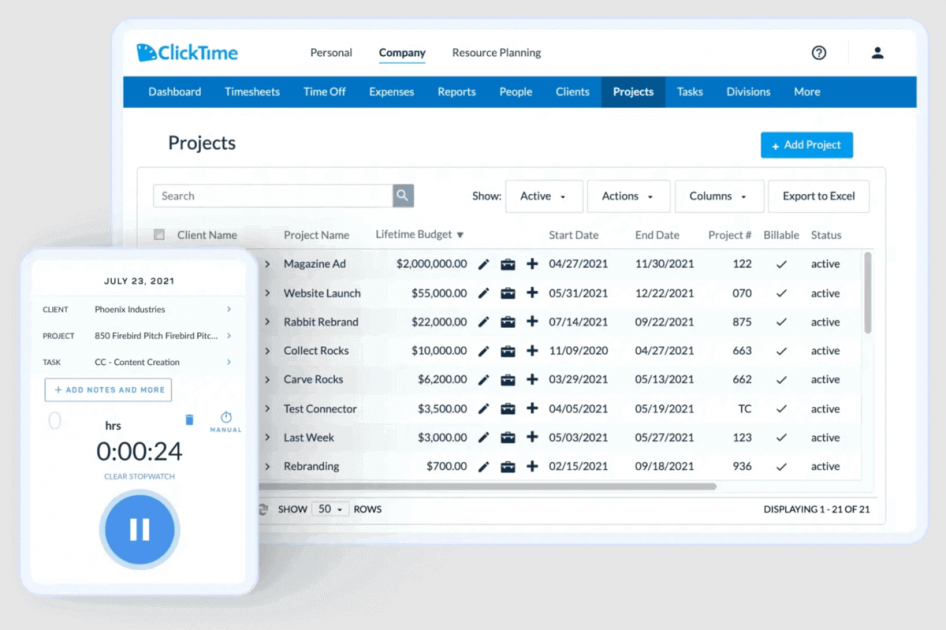This screenshot has height=630, width=946.
Task: Open the briefcase icon on the Website Launch row
Action: tap(508, 293)
